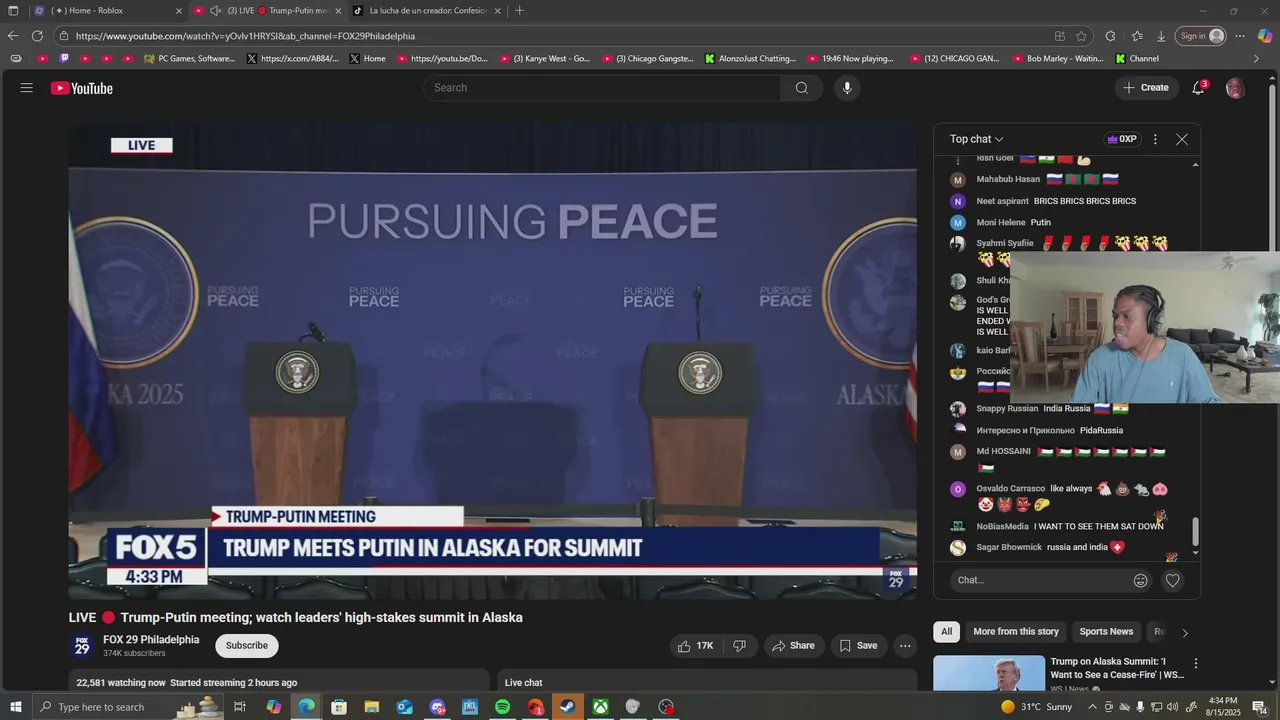Open options for WSJ suggested video
This screenshot has height=720, width=1280.
point(1195,663)
